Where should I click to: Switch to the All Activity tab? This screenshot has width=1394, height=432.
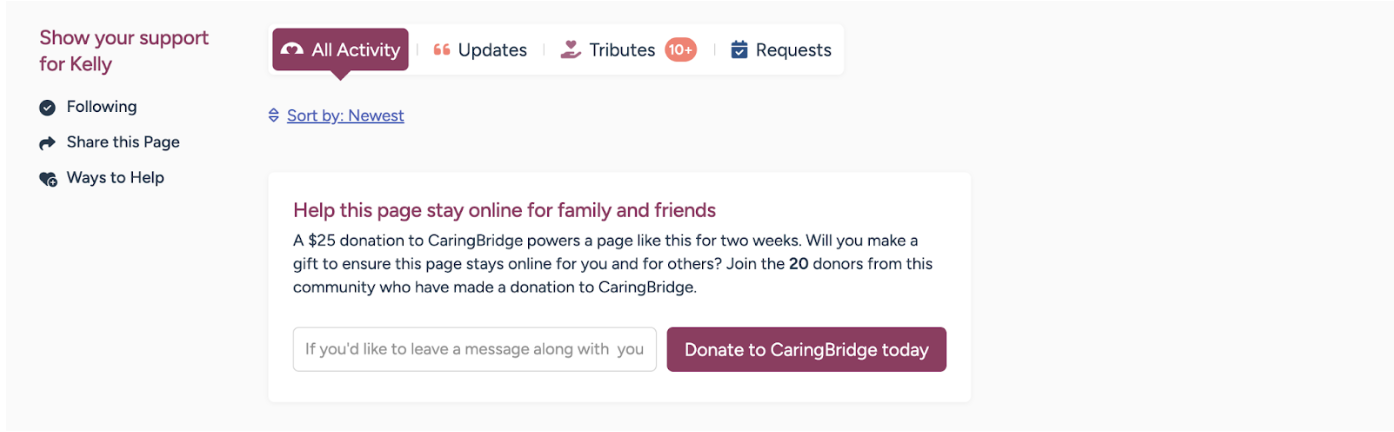click(x=355, y=50)
